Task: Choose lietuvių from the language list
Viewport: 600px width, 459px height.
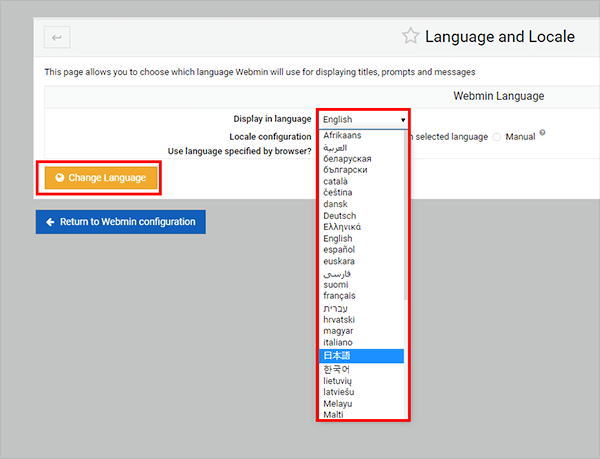Action: pos(362,381)
